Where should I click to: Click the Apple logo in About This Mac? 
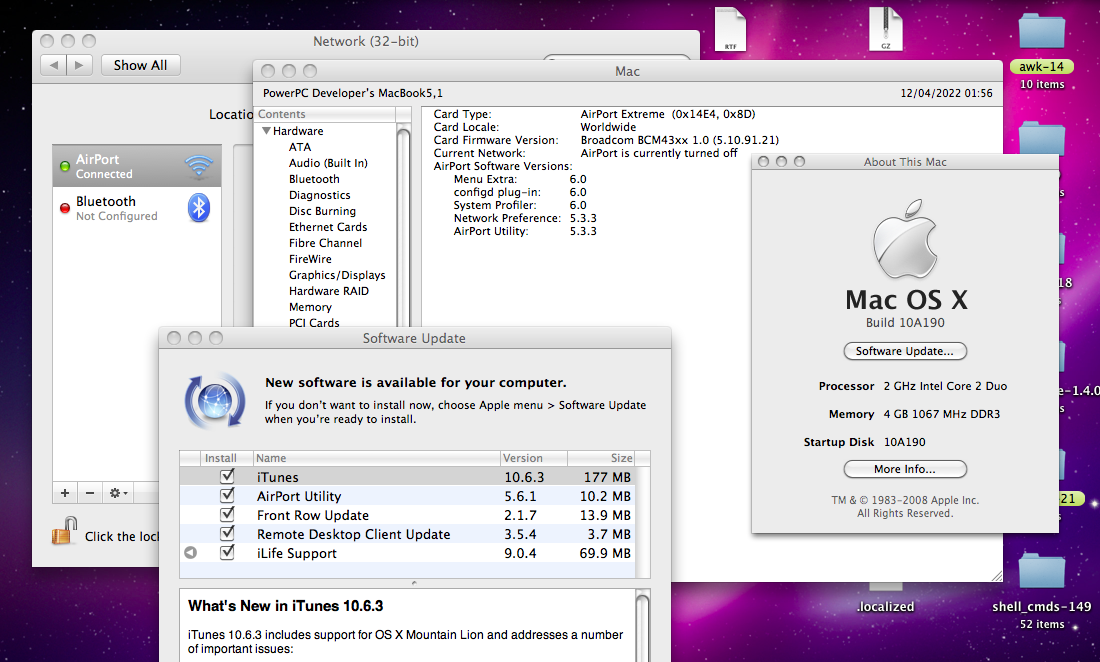[x=905, y=238]
